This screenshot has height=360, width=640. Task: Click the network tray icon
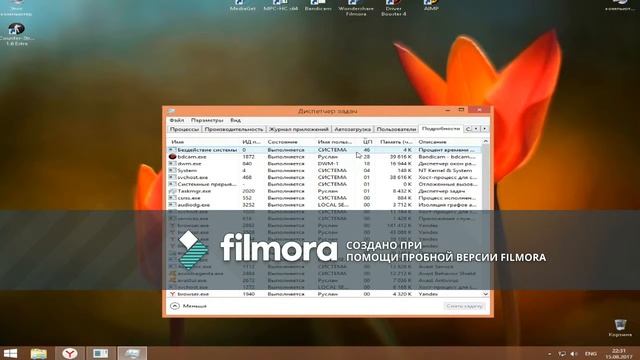[562, 354]
